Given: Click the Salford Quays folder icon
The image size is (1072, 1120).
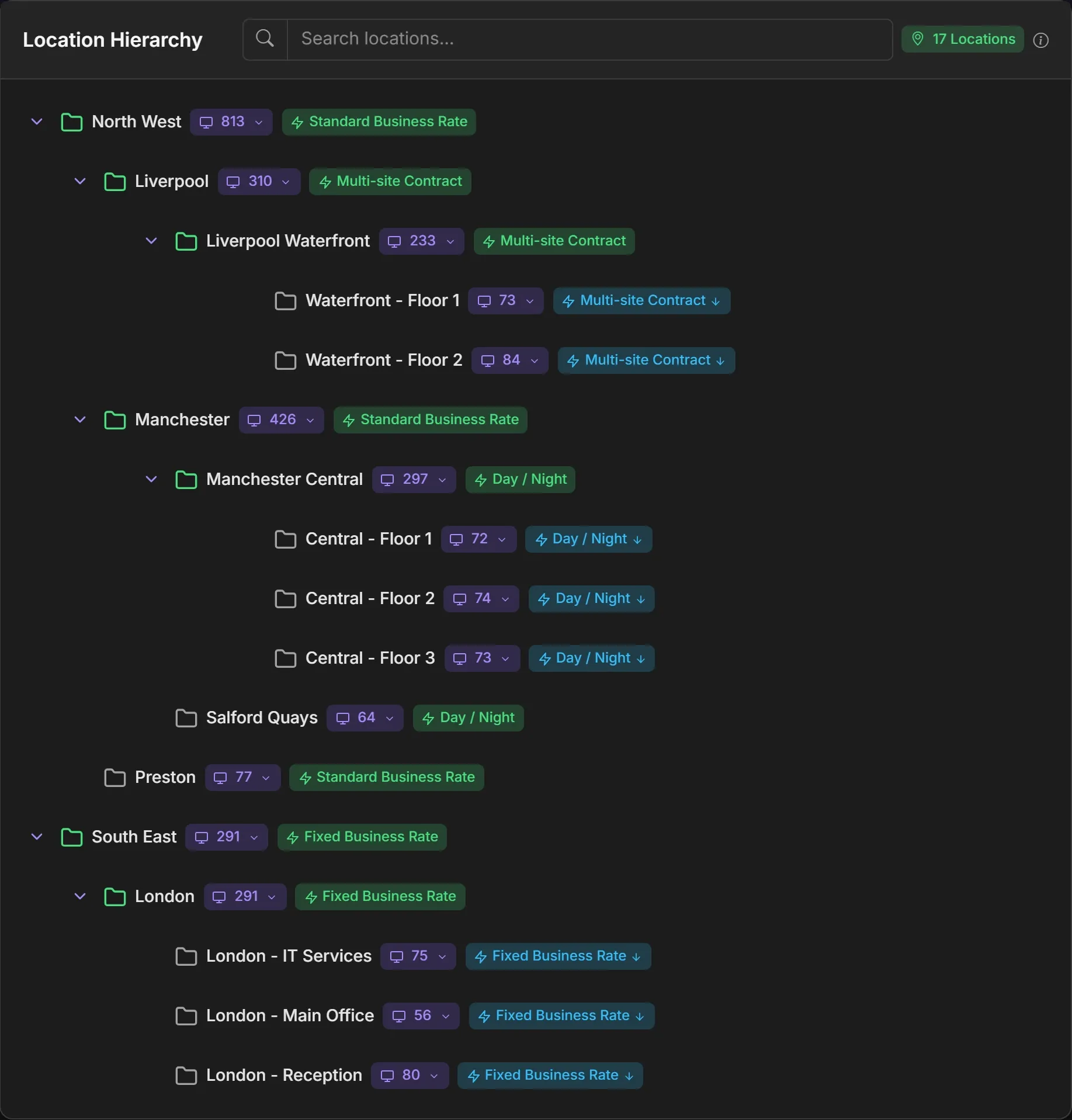Looking at the screenshot, I should click(x=186, y=718).
